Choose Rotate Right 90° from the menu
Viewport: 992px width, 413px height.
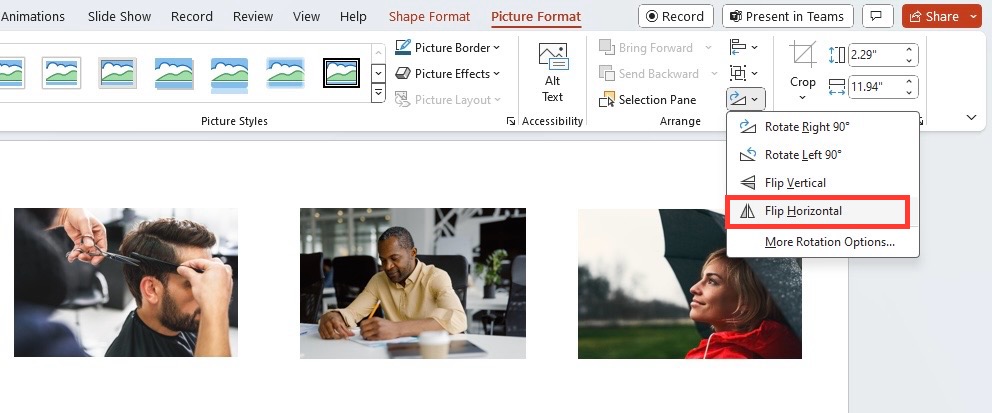(822, 126)
